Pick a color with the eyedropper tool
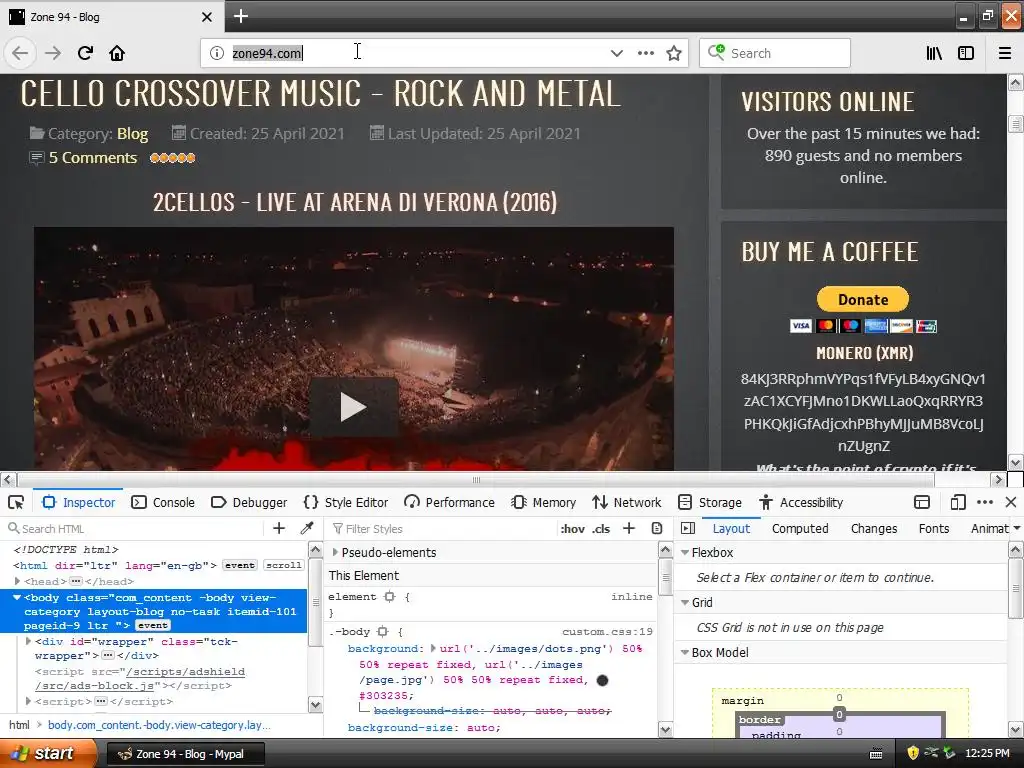This screenshot has height=768, width=1024. coord(307,528)
